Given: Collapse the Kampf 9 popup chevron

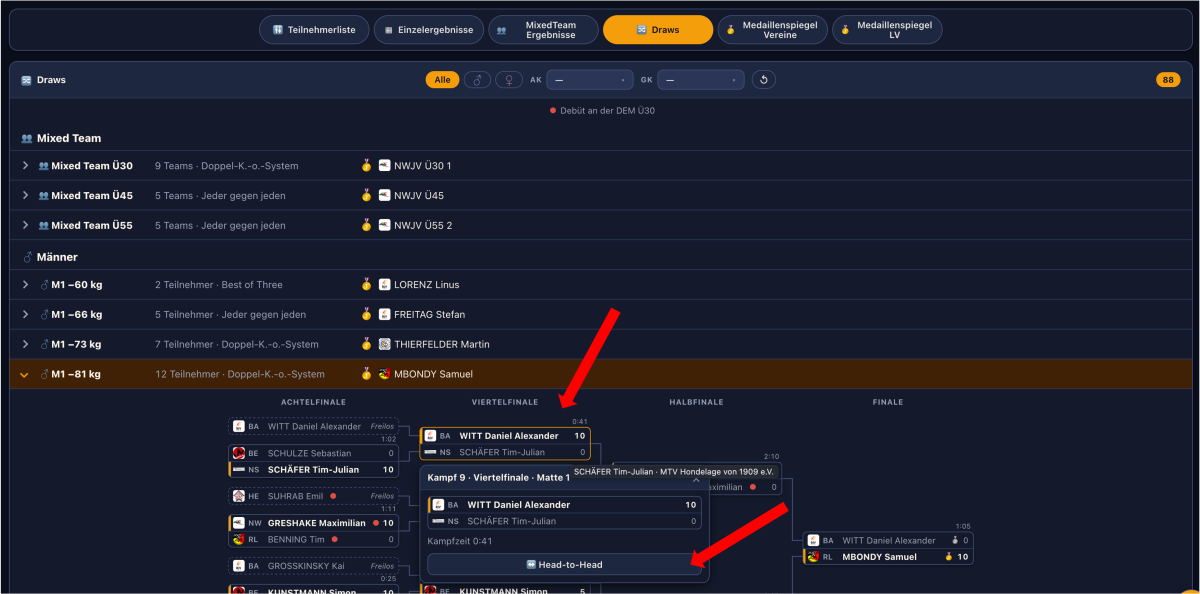Looking at the screenshot, I should click(695, 479).
